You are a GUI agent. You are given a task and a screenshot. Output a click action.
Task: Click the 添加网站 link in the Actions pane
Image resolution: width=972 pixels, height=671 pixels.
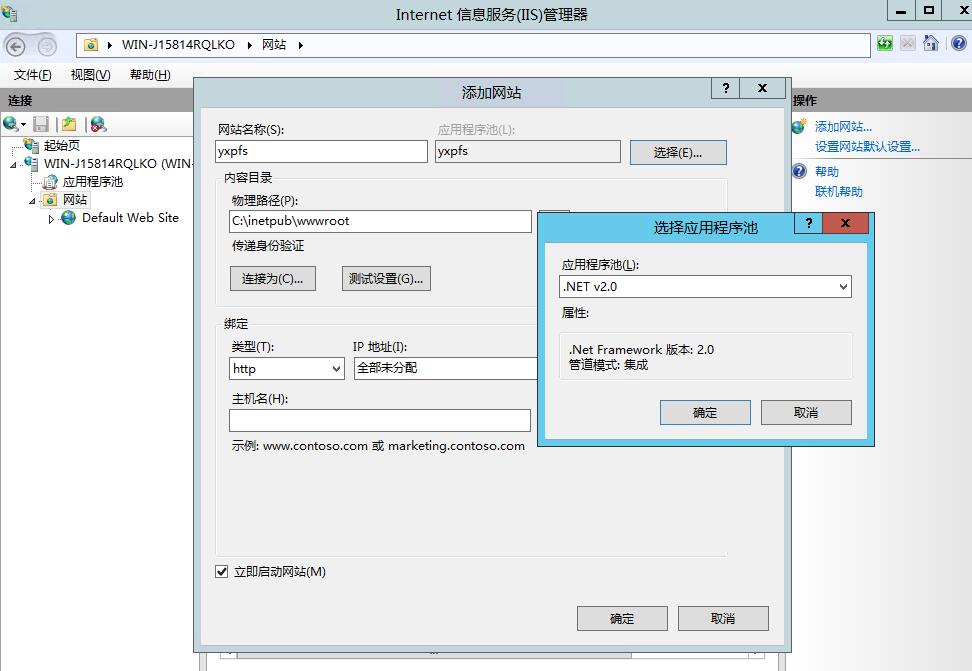(843, 127)
